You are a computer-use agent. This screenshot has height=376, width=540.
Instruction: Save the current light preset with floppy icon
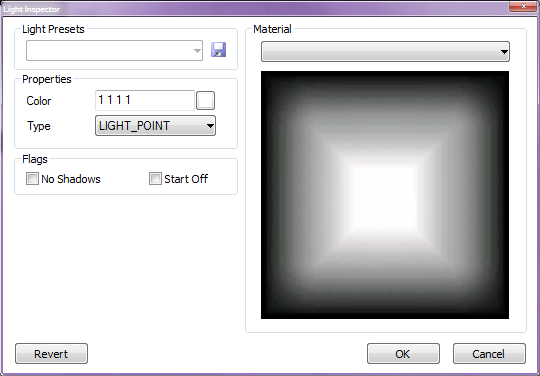tap(218, 50)
